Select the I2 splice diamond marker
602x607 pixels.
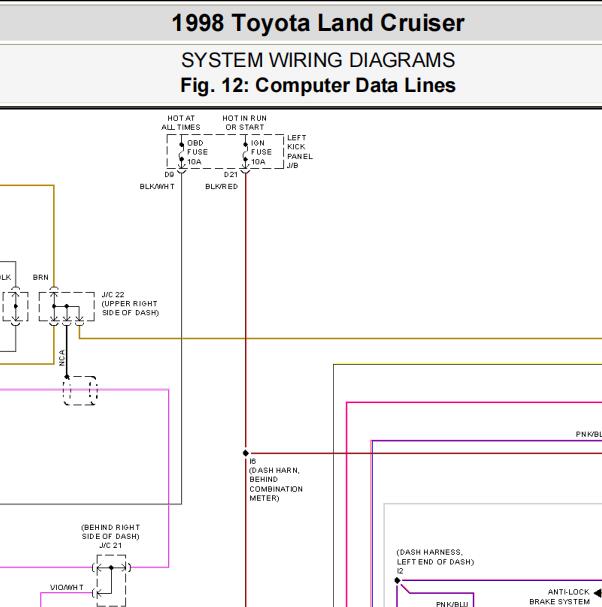click(397, 580)
